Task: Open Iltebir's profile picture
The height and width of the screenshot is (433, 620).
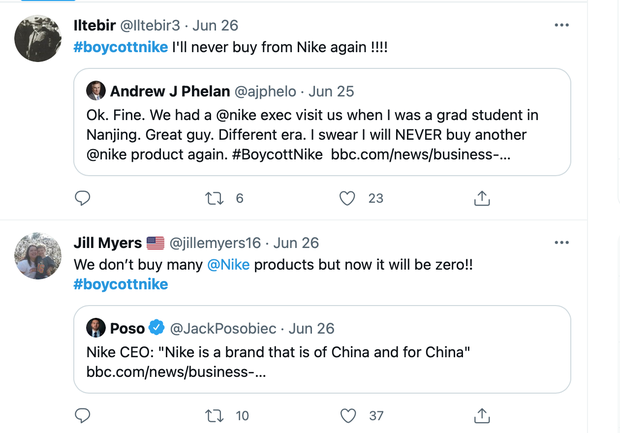Action: pyautogui.click(x=38, y=39)
